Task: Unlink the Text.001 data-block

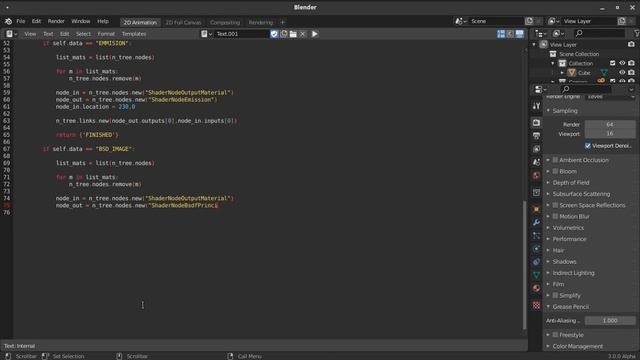Action: (302, 34)
